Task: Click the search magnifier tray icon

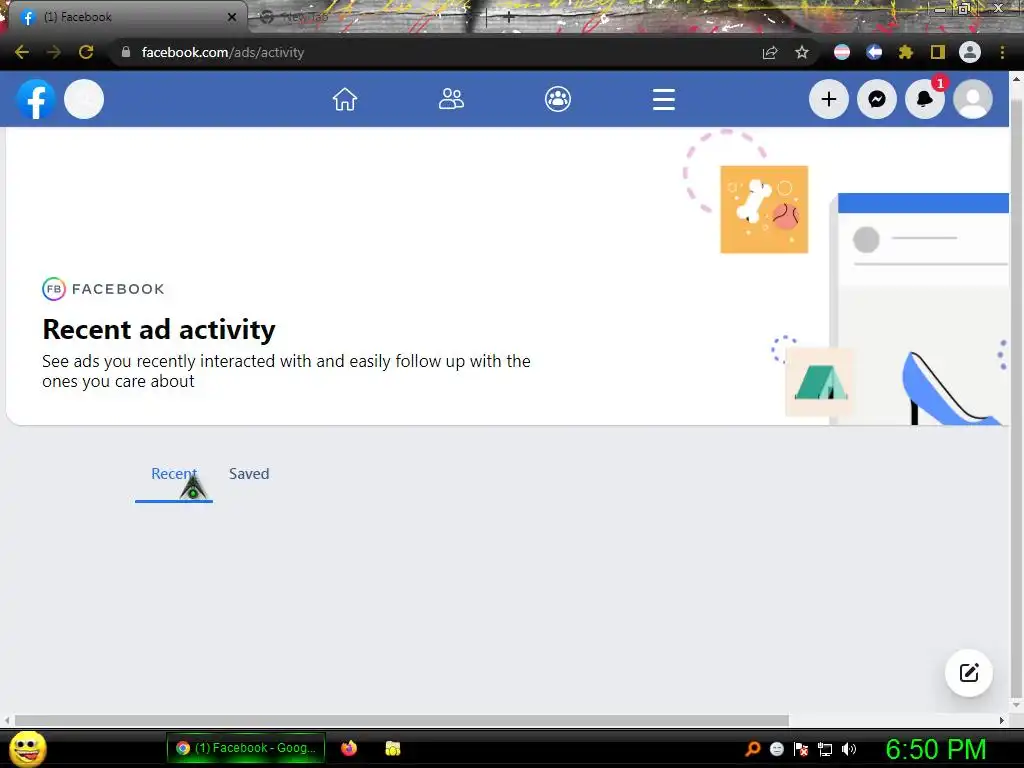Action: click(x=753, y=748)
